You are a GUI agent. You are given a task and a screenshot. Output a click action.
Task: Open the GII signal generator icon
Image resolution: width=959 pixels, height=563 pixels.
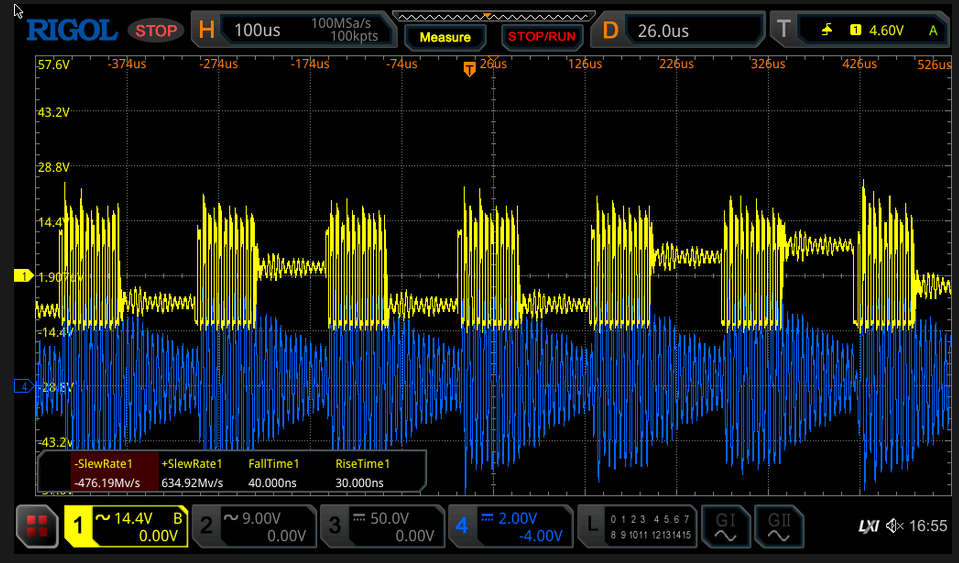(779, 526)
